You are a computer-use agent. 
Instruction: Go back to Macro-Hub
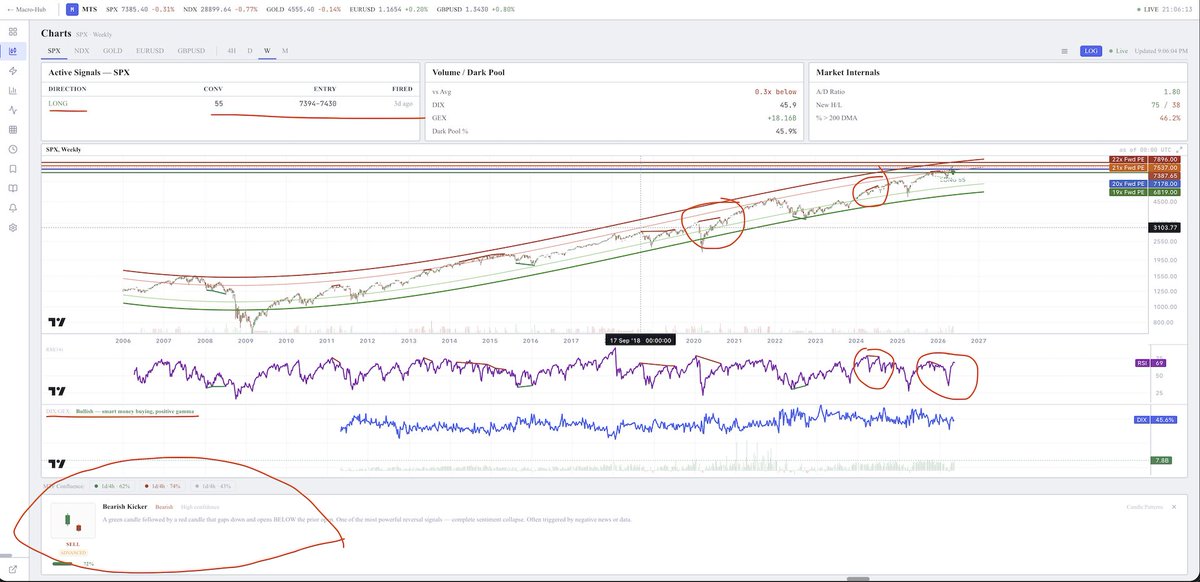pyautogui.click(x=25, y=10)
